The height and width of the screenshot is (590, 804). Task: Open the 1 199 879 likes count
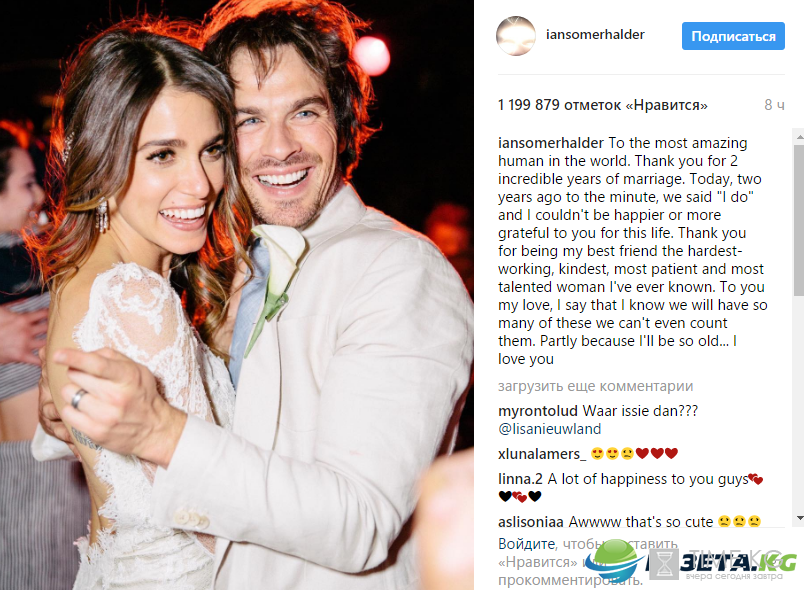point(602,105)
